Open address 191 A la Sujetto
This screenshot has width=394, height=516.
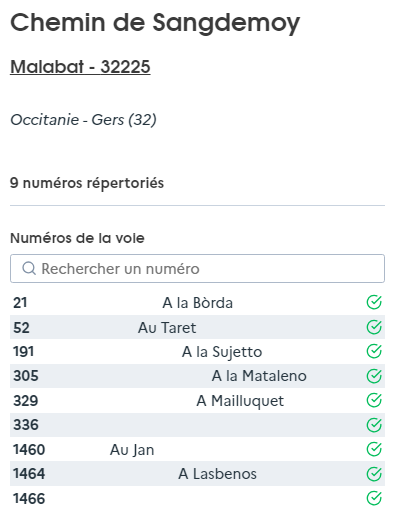pyautogui.click(x=197, y=351)
